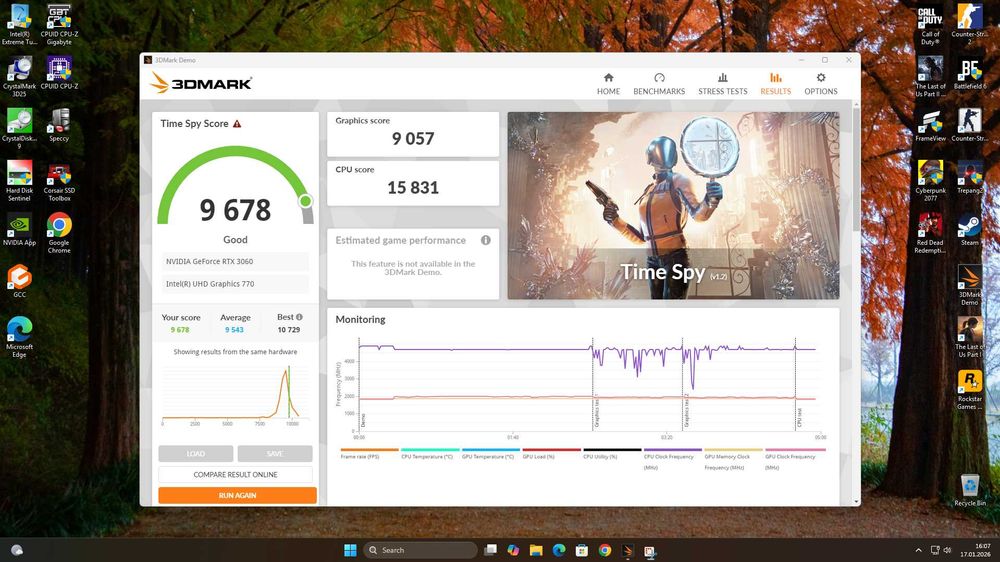Toggle the CPU Temperature legend
The height and width of the screenshot is (562, 1000).
tap(430, 454)
